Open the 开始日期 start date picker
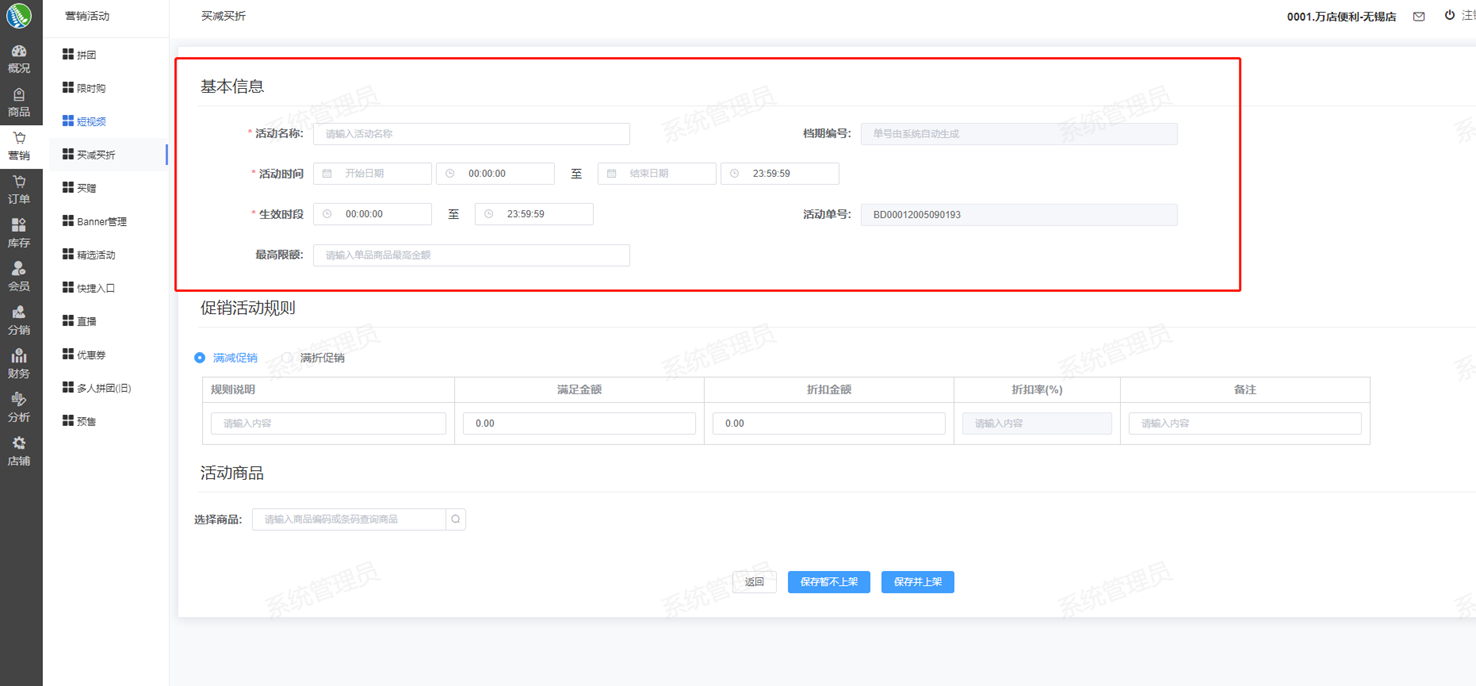 (372, 174)
